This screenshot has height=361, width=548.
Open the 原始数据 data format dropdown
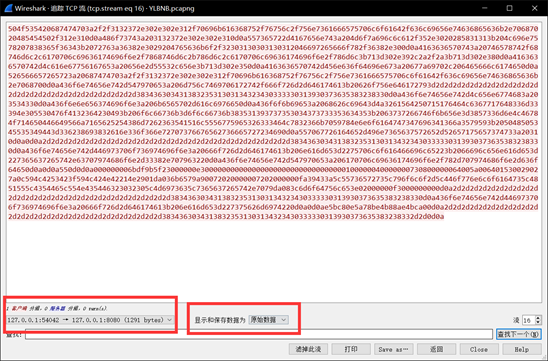tap(268, 320)
